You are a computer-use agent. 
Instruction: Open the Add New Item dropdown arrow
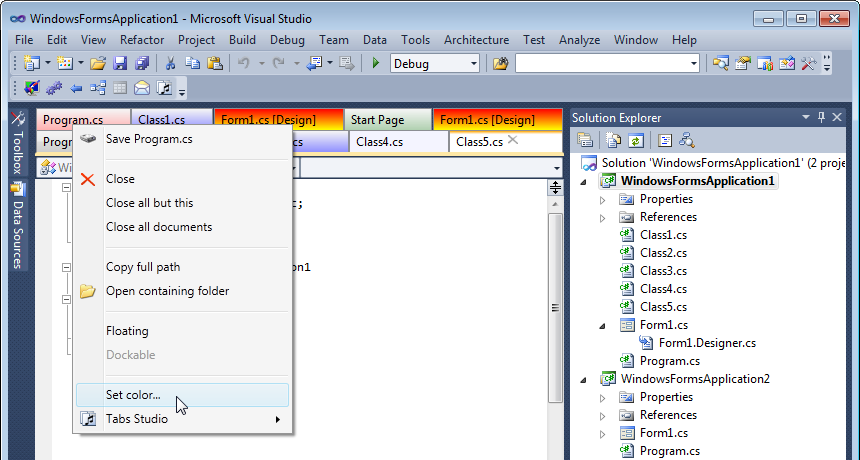pos(81,64)
